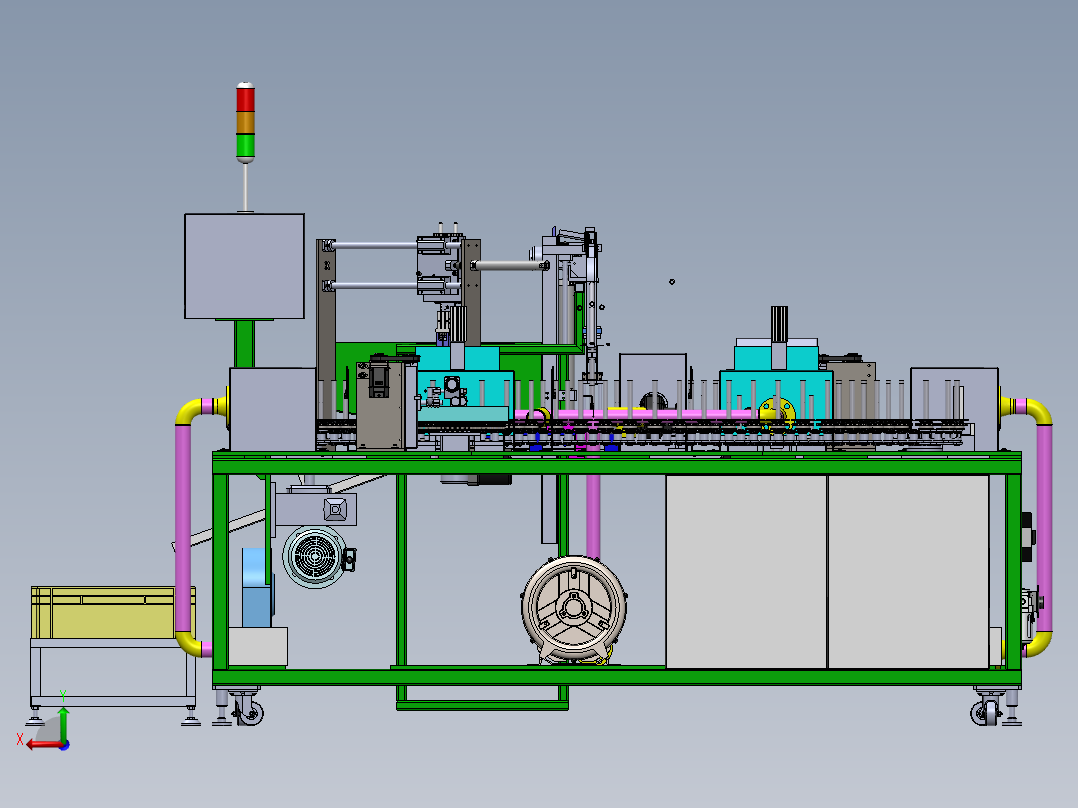Select the green segment of the signal tower light
Viewport: 1078px width, 808px height.
245,146
